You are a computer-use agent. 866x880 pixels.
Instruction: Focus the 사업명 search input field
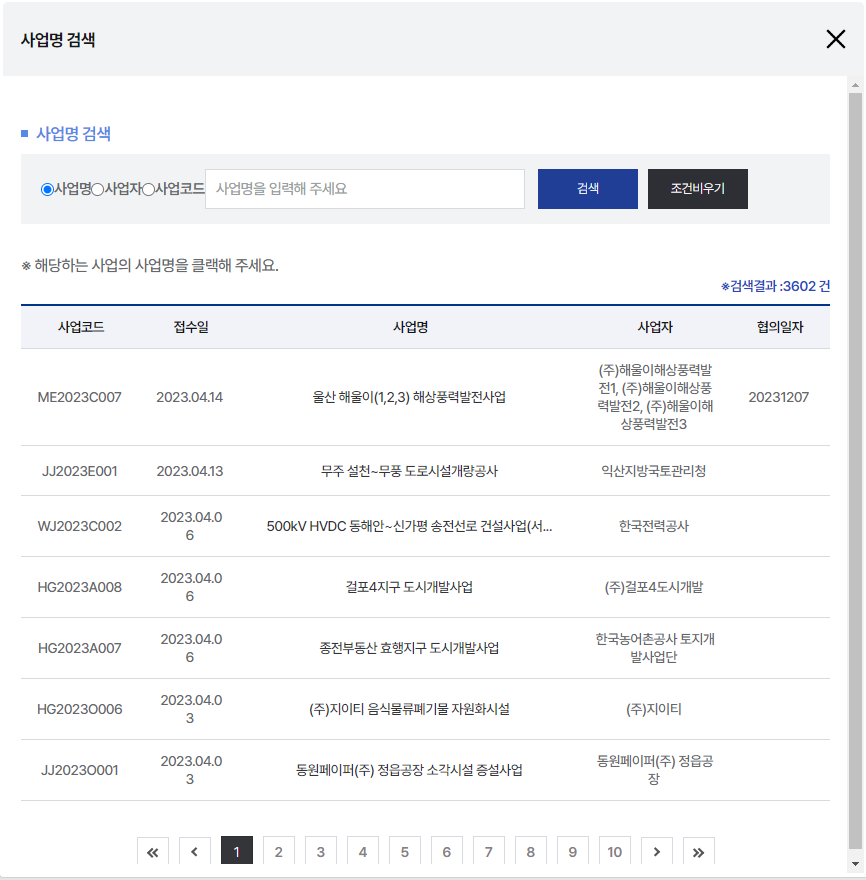click(x=365, y=189)
